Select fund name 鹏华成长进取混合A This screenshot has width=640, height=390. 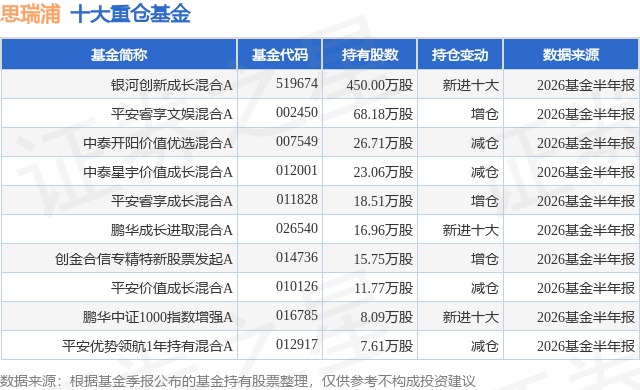(171, 230)
